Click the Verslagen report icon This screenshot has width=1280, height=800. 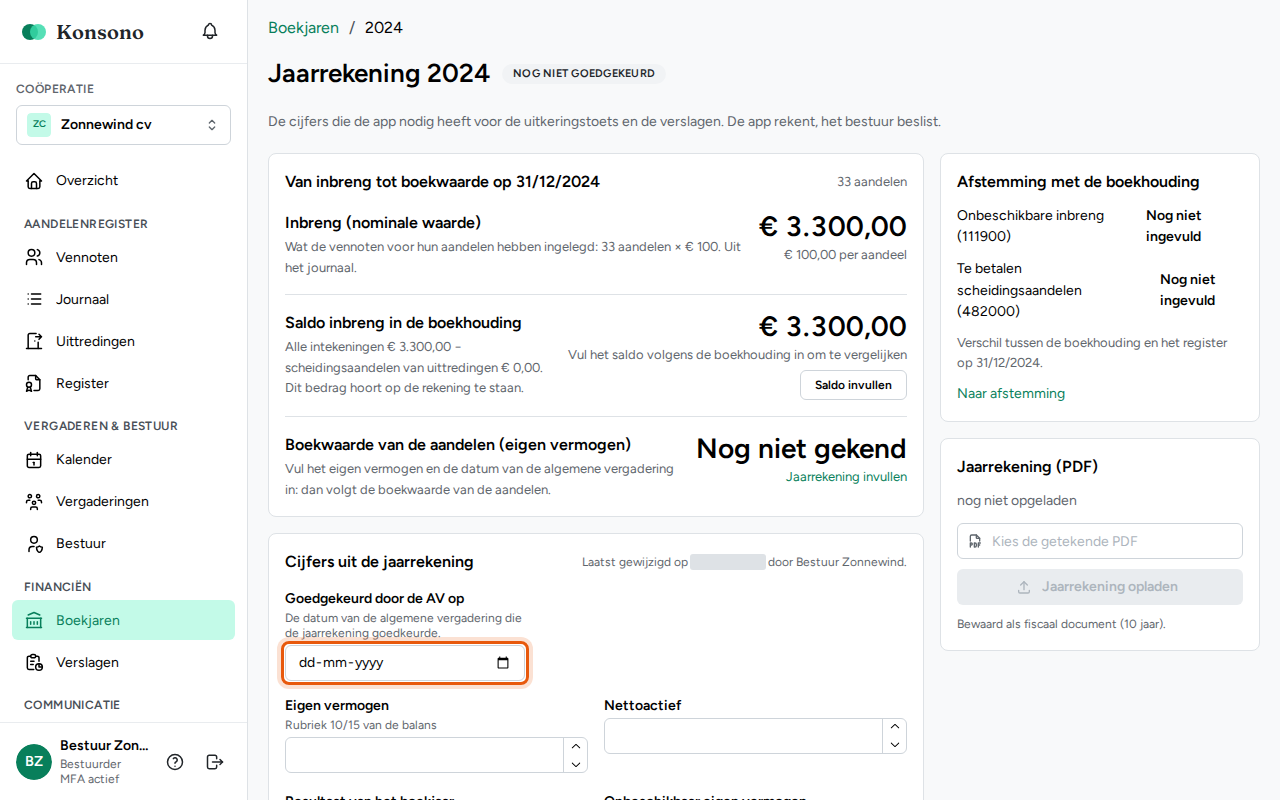tap(34, 663)
